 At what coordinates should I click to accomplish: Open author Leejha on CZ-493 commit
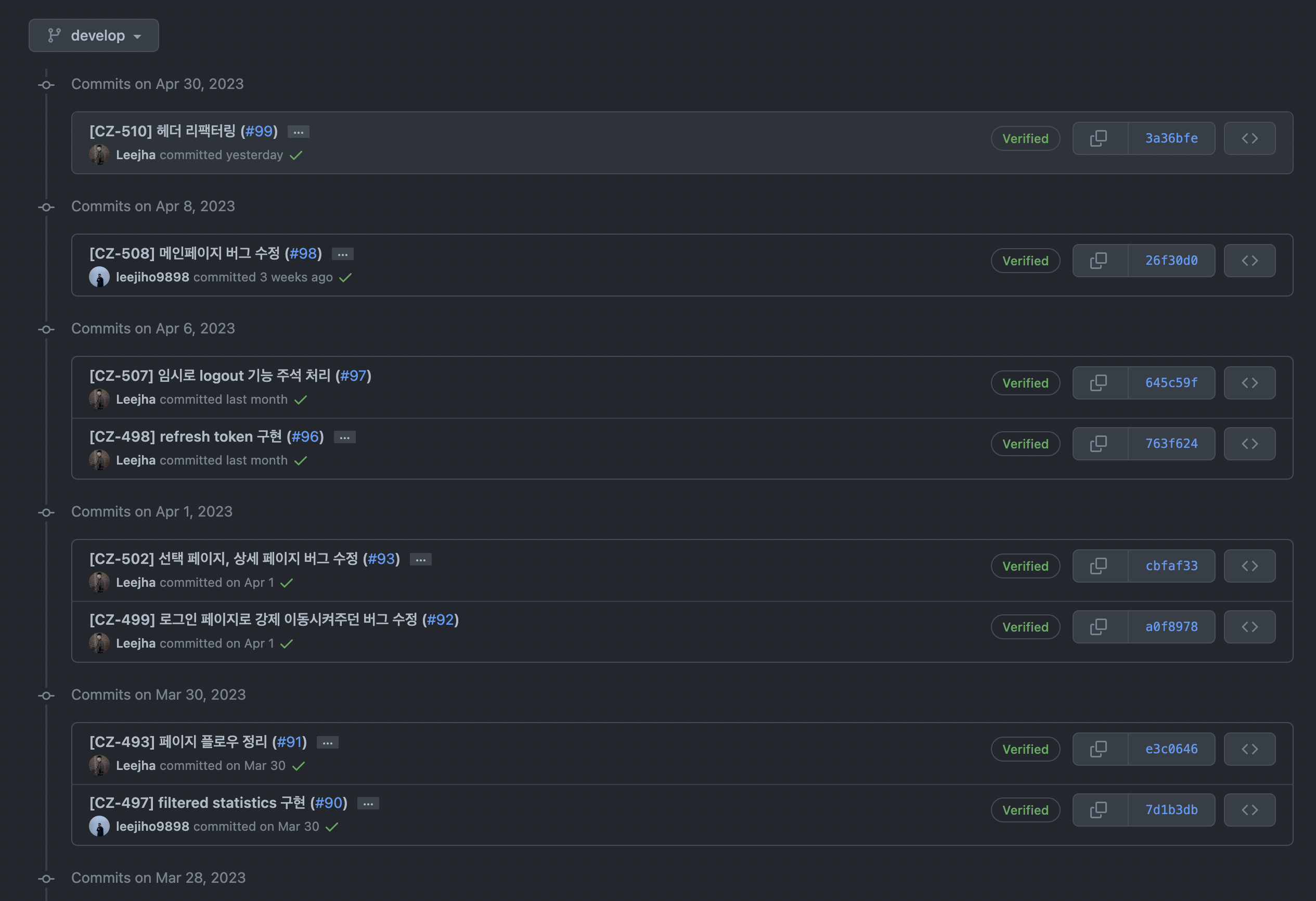click(135, 766)
